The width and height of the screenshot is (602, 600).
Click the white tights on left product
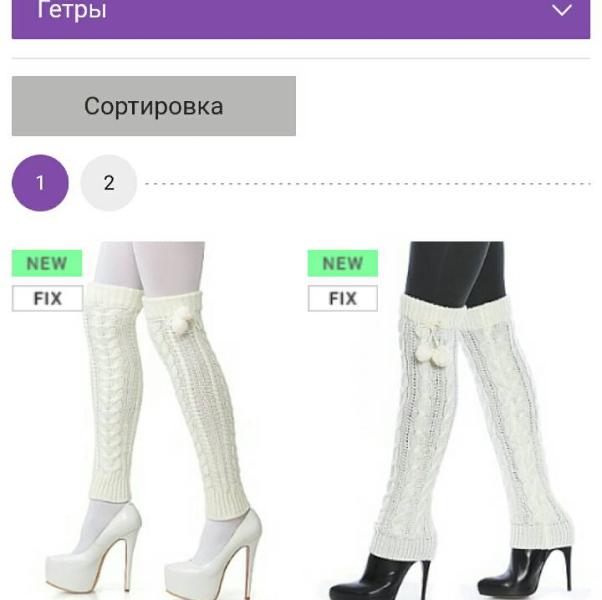(150, 268)
